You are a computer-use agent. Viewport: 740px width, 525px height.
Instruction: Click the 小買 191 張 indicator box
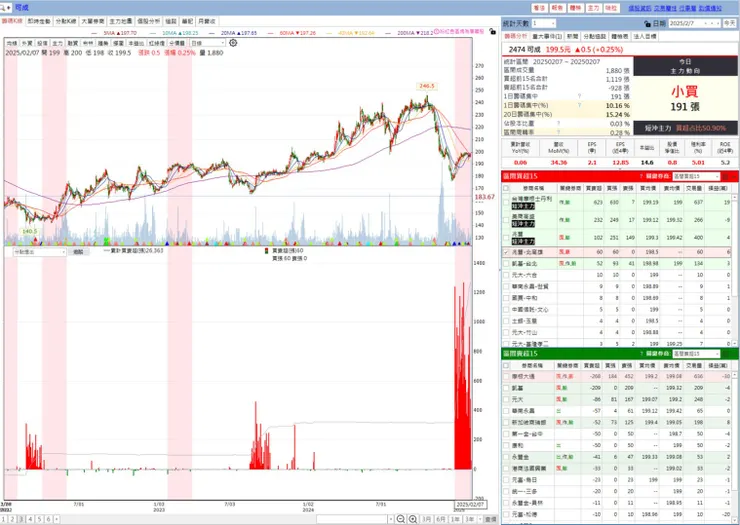[685, 98]
